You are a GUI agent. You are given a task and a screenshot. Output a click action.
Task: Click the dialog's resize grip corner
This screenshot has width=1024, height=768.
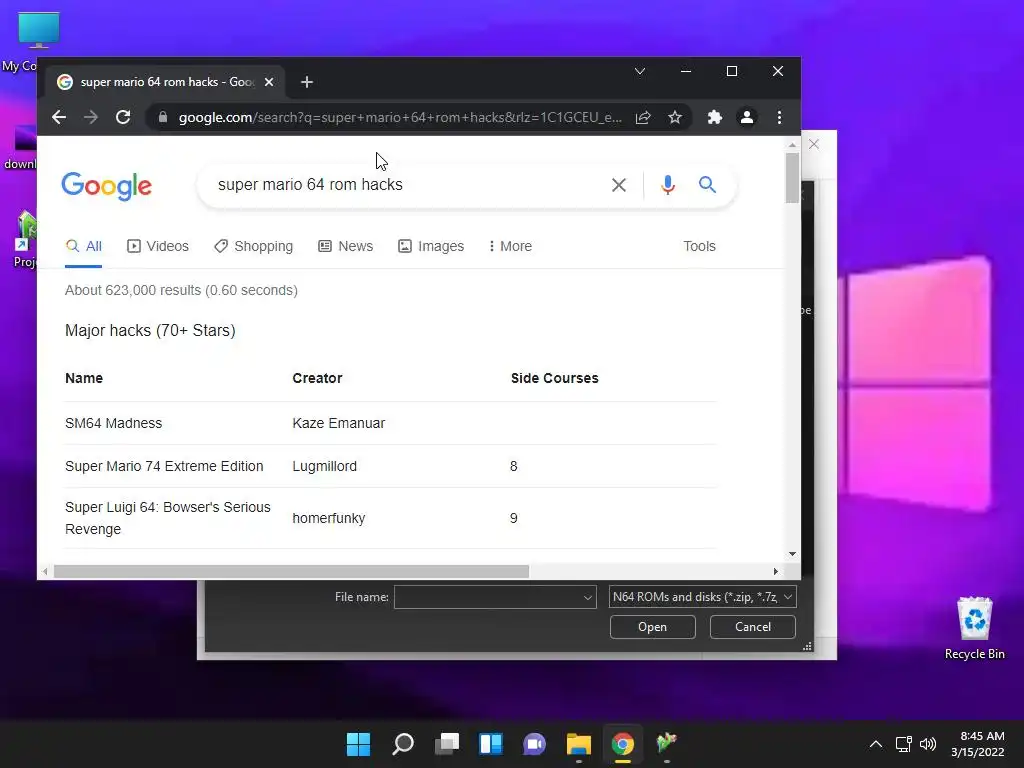point(807,647)
